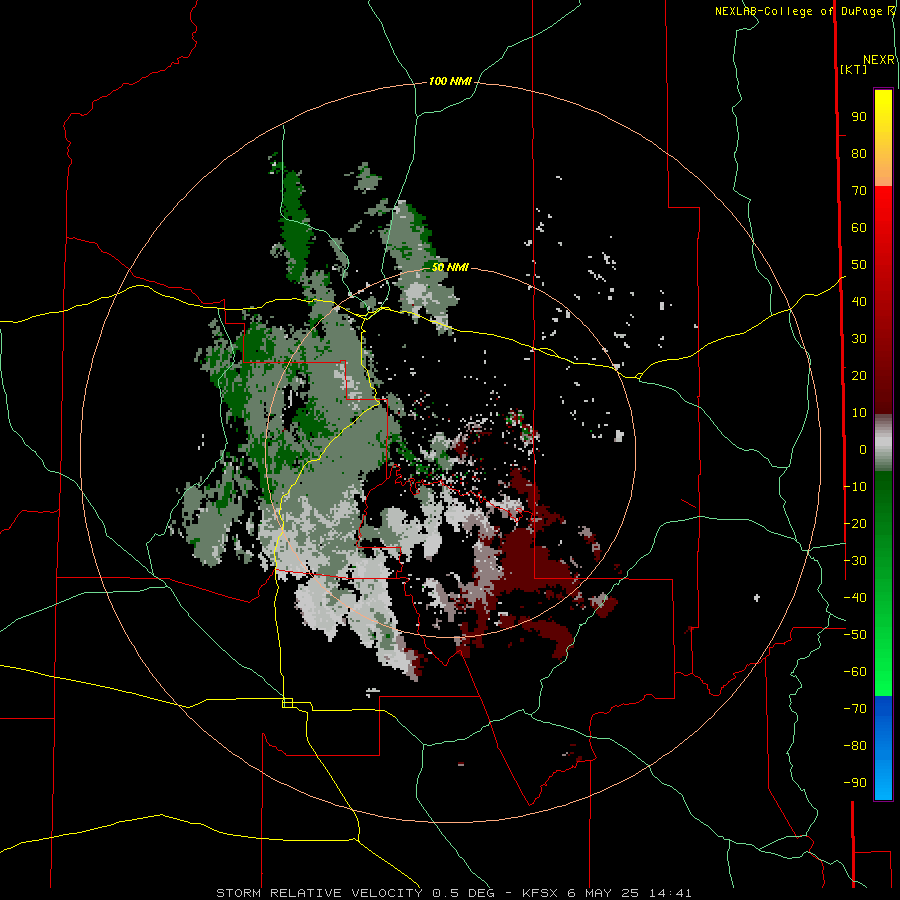Click the -90 value on the velocity scale
Image resolution: width=900 pixels, height=900 pixels.
pyautogui.click(x=855, y=782)
